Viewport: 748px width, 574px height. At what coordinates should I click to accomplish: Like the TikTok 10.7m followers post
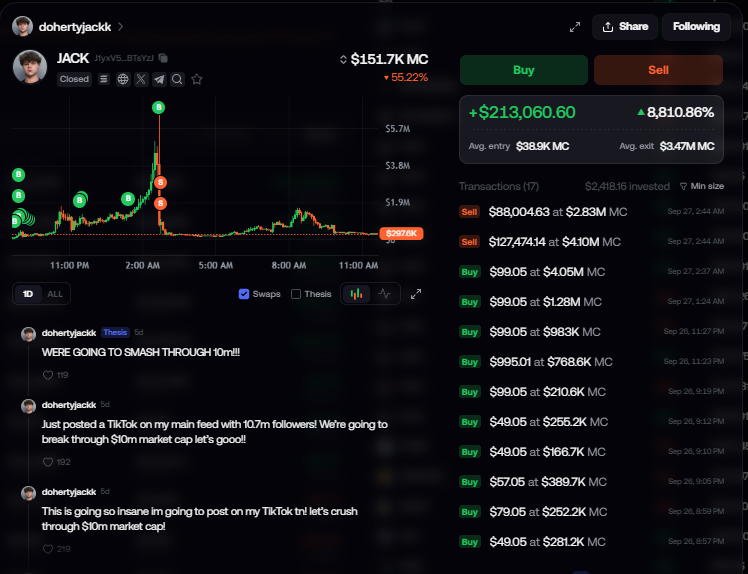pos(48,462)
